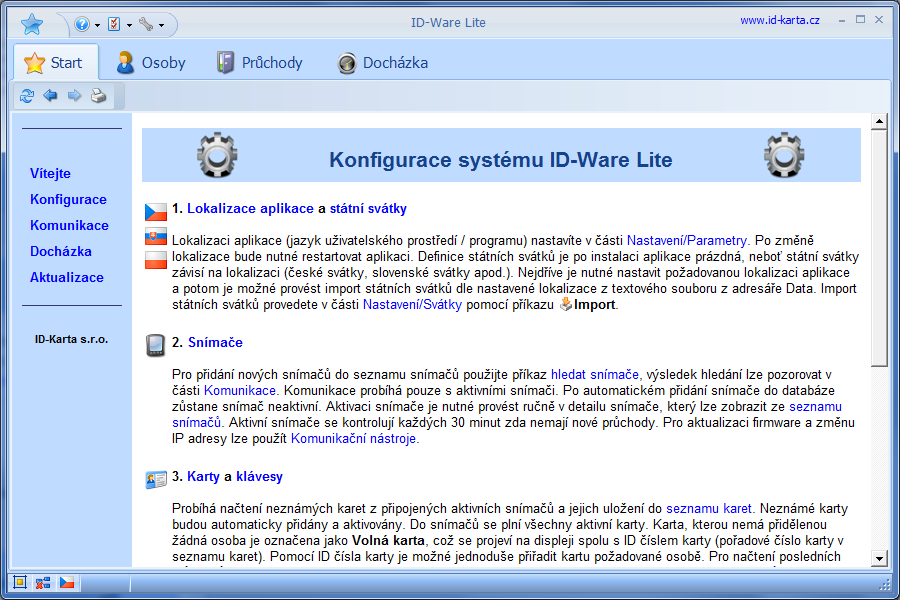
Task: Print the page with the printer icon
Action: [x=99, y=95]
